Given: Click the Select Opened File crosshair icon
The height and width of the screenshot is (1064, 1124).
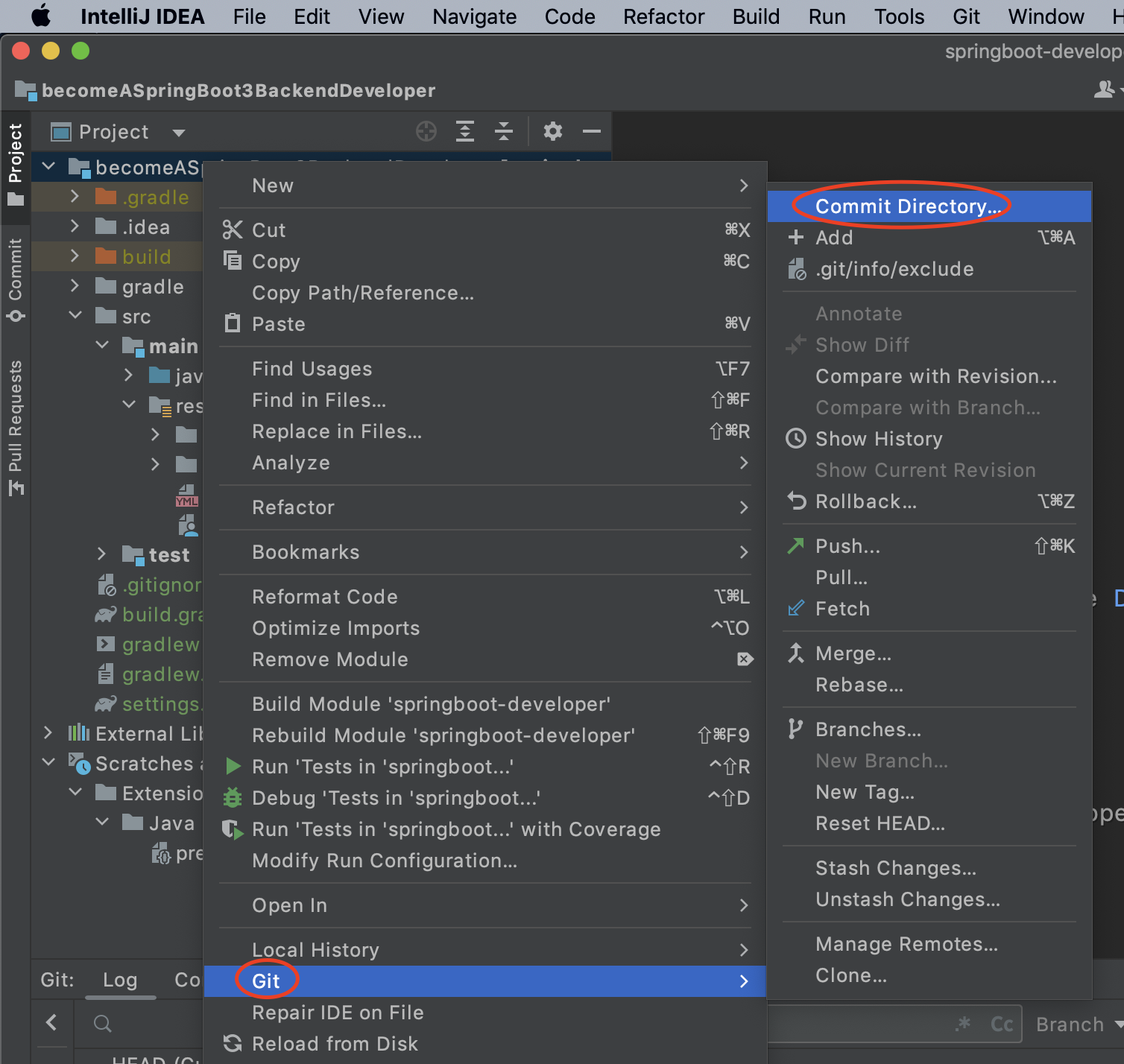Looking at the screenshot, I should [x=426, y=132].
